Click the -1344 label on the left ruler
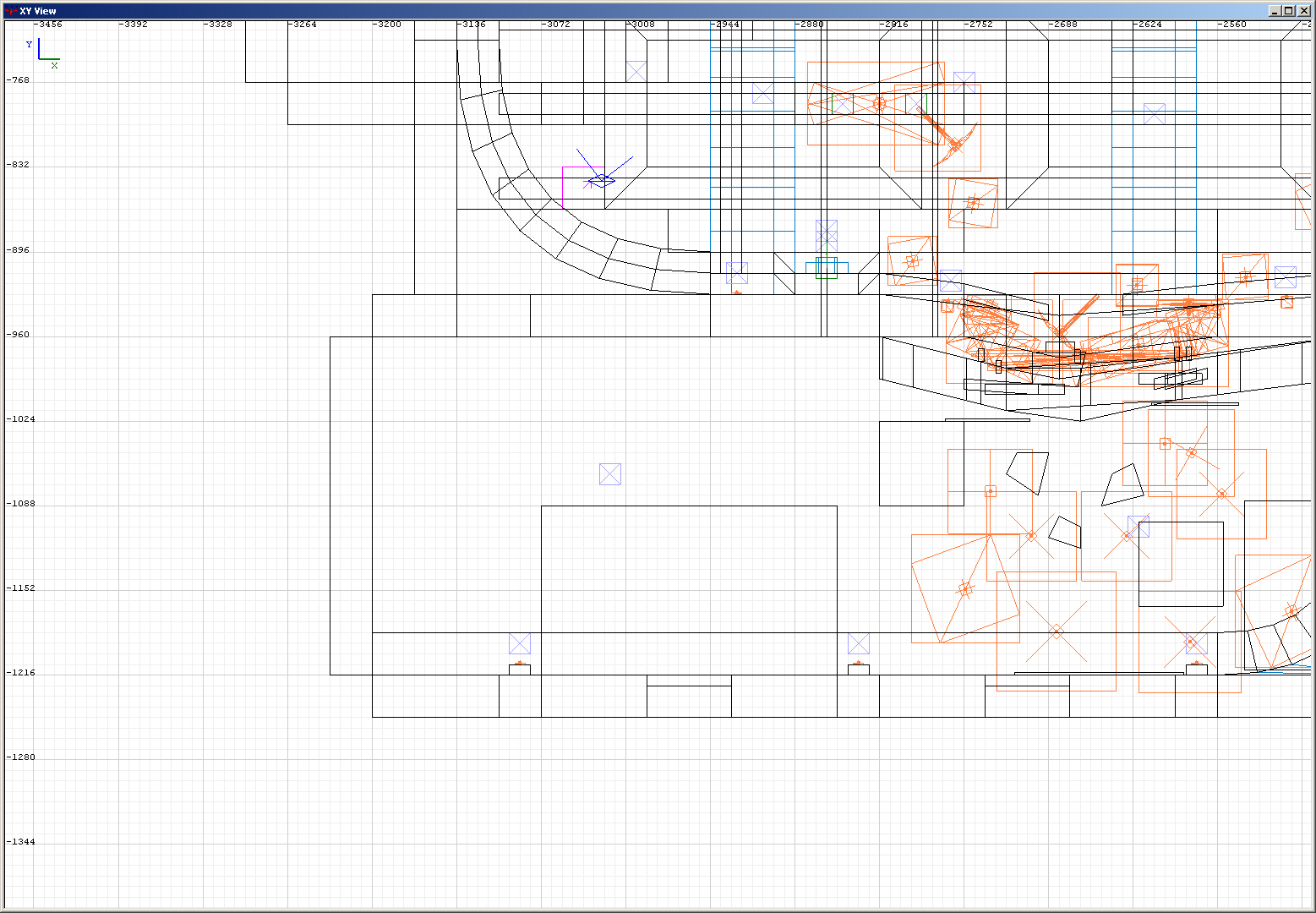1316x913 pixels. click(x=20, y=842)
